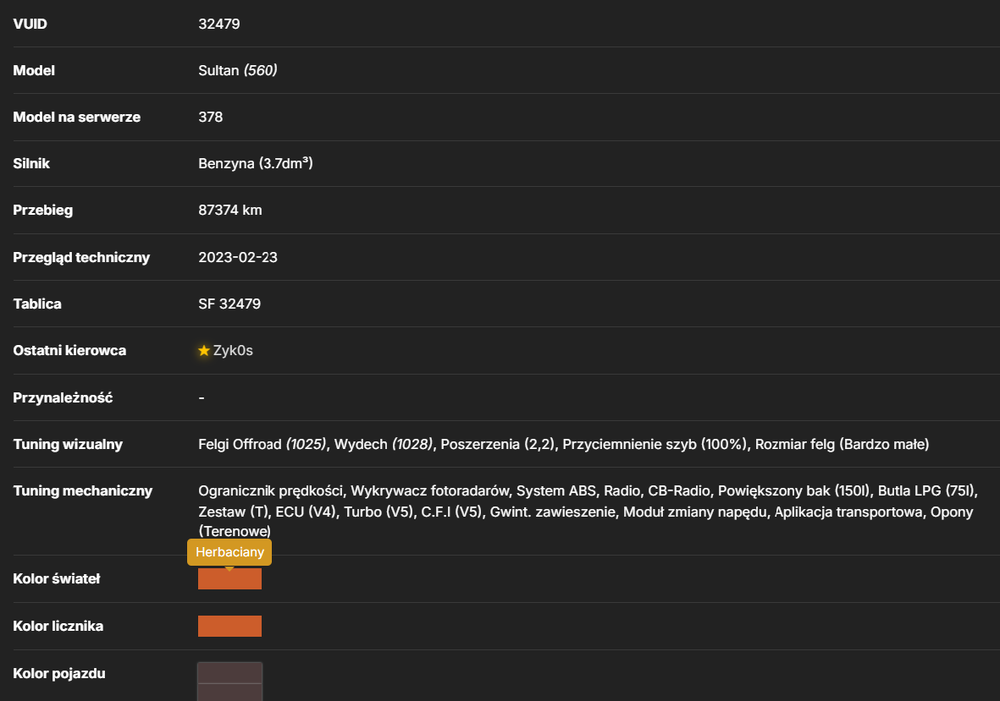The width and height of the screenshot is (1000, 701).
Task: Click the Tuning mechaniczny label
Action: (x=83, y=491)
